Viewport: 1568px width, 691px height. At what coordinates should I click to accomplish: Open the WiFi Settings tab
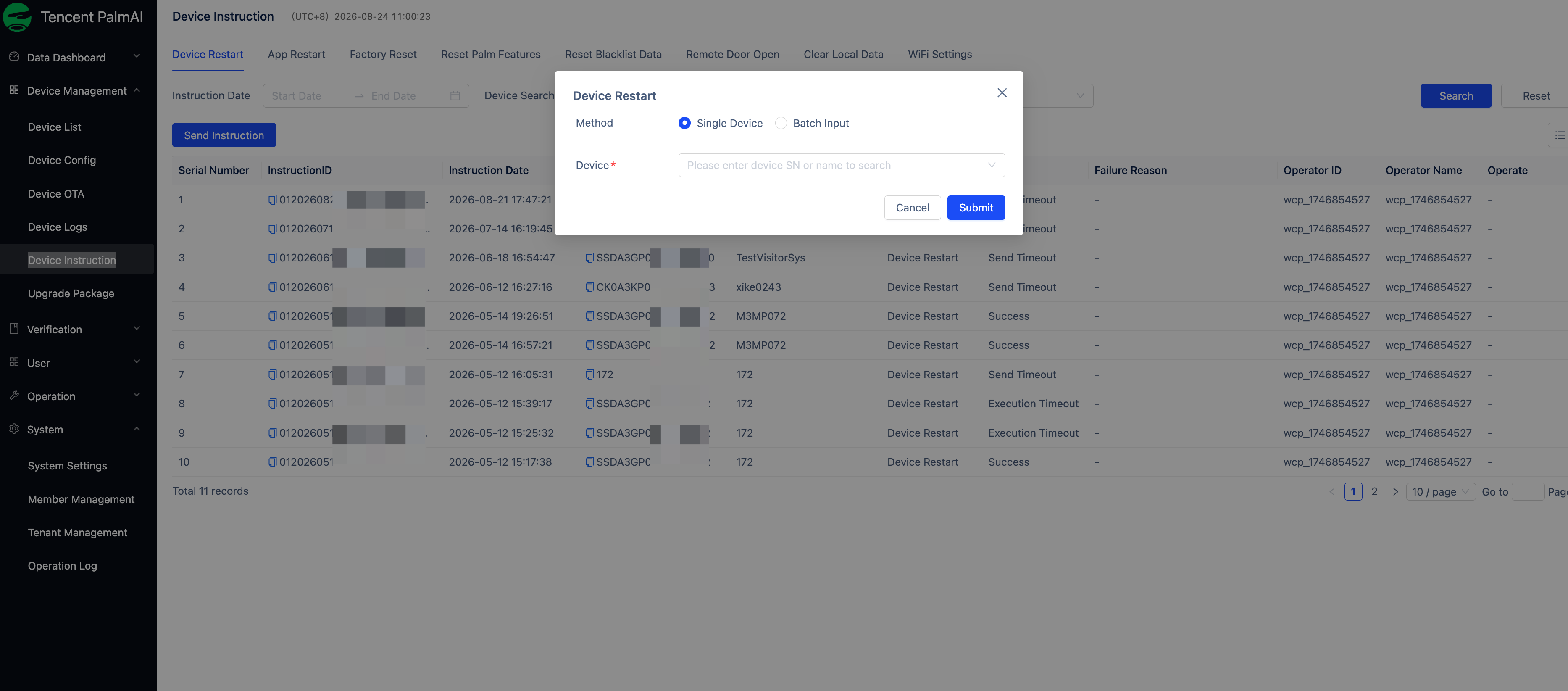tap(939, 54)
